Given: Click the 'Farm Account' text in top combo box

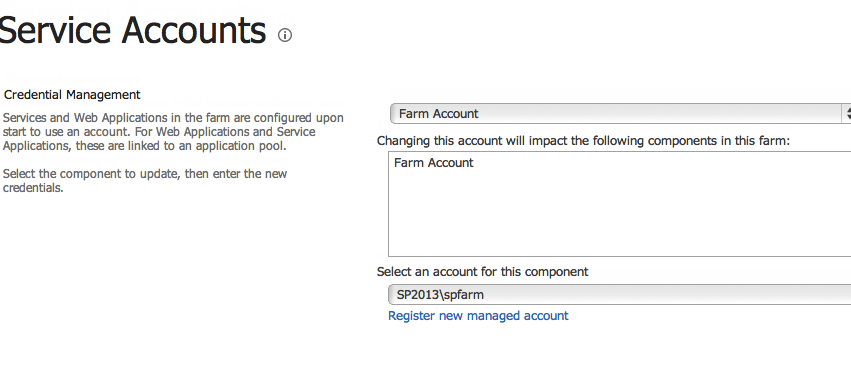Looking at the screenshot, I should click(439, 114).
